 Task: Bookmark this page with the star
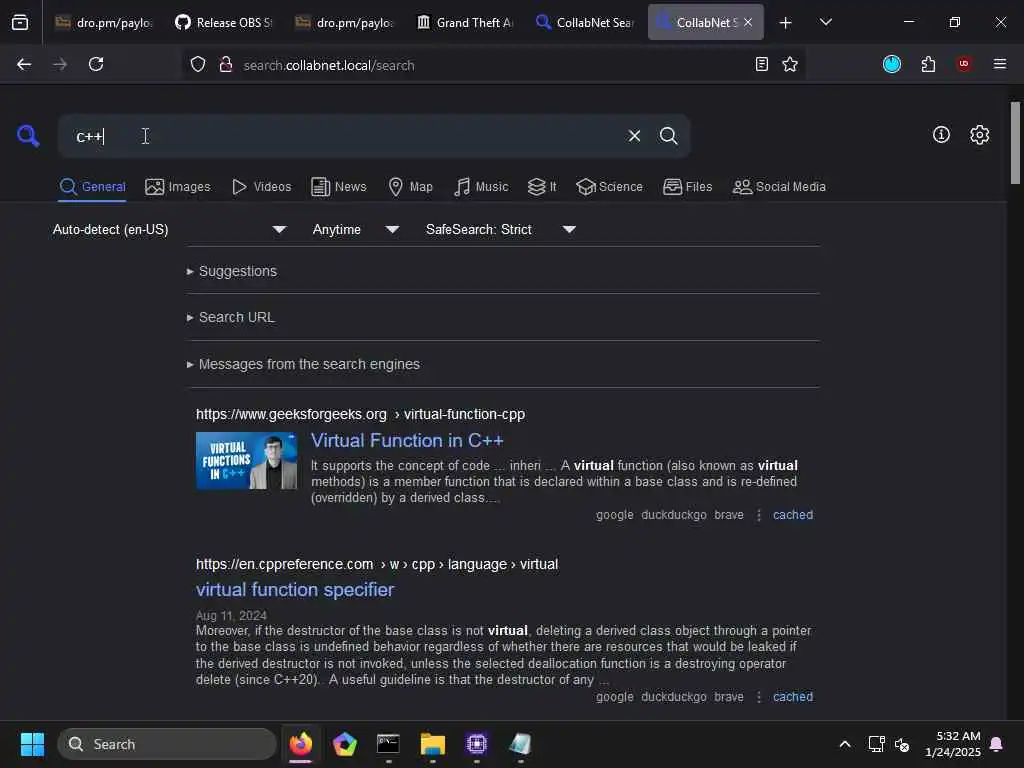click(790, 64)
